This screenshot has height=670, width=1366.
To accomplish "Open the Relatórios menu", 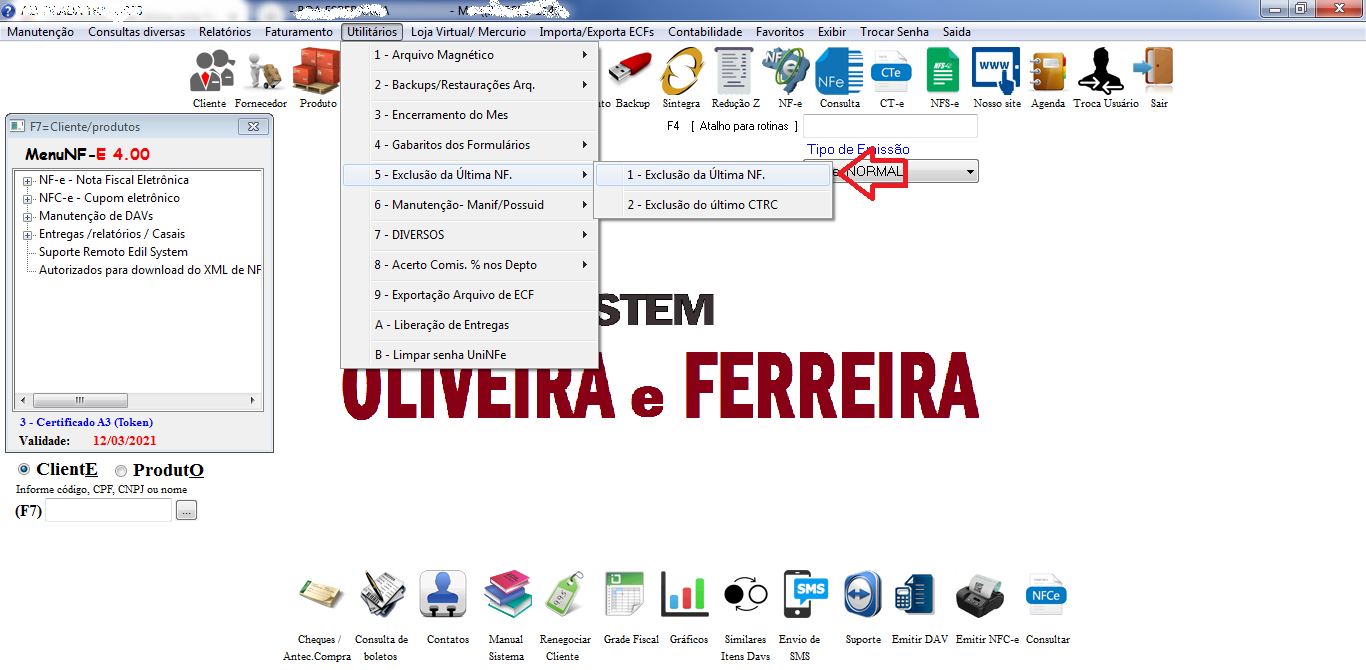I will (225, 32).
